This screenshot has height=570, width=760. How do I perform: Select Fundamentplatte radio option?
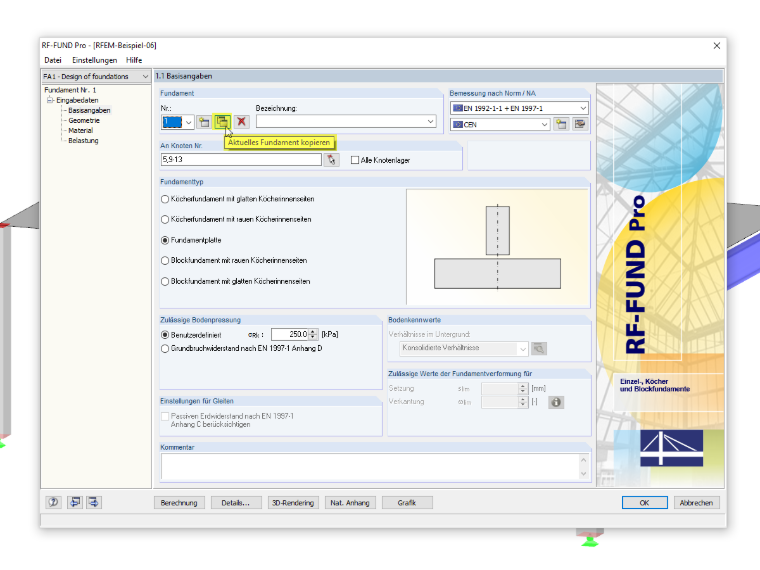tap(165, 240)
